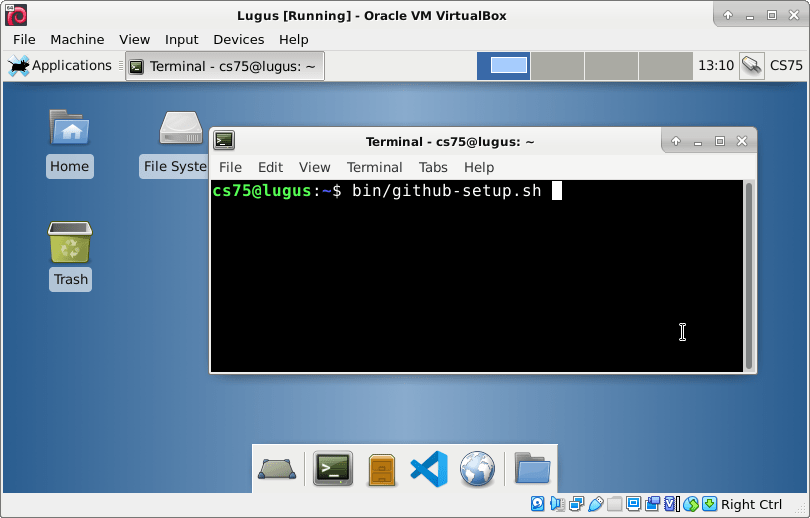Open the Xfce Applications menu
This screenshot has width=810, height=518.
click(60, 66)
